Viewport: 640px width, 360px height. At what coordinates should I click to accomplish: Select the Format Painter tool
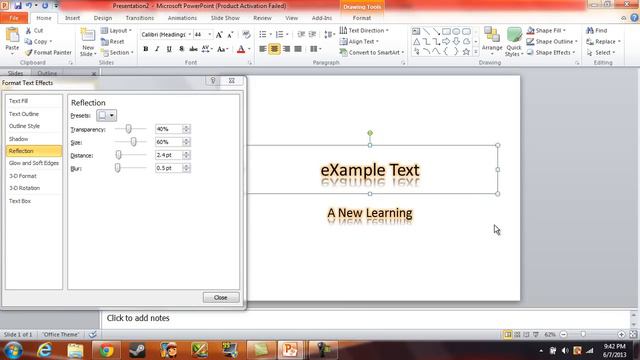point(48,53)
